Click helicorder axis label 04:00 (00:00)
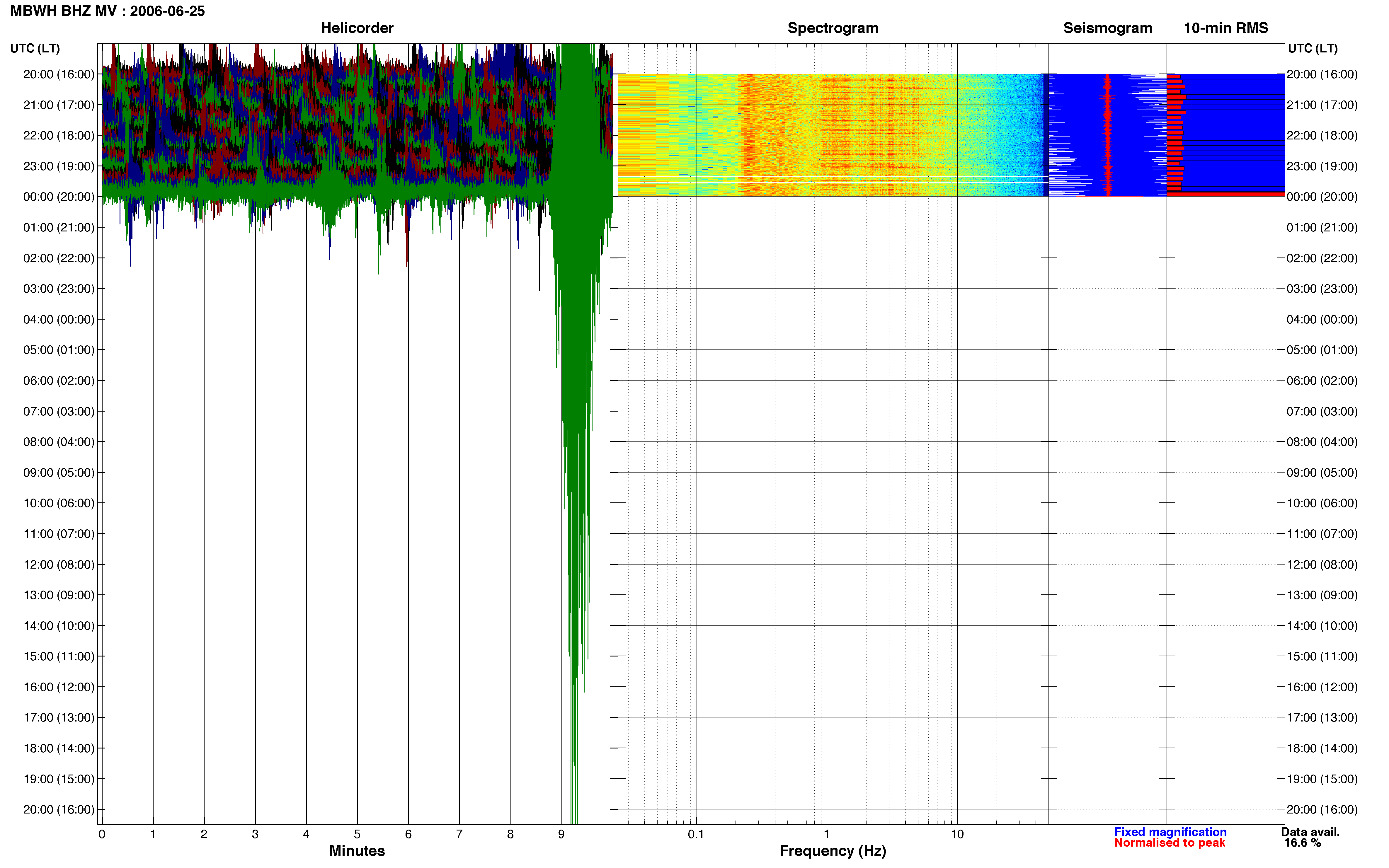The image size is (1389, 868). point(59,319)
